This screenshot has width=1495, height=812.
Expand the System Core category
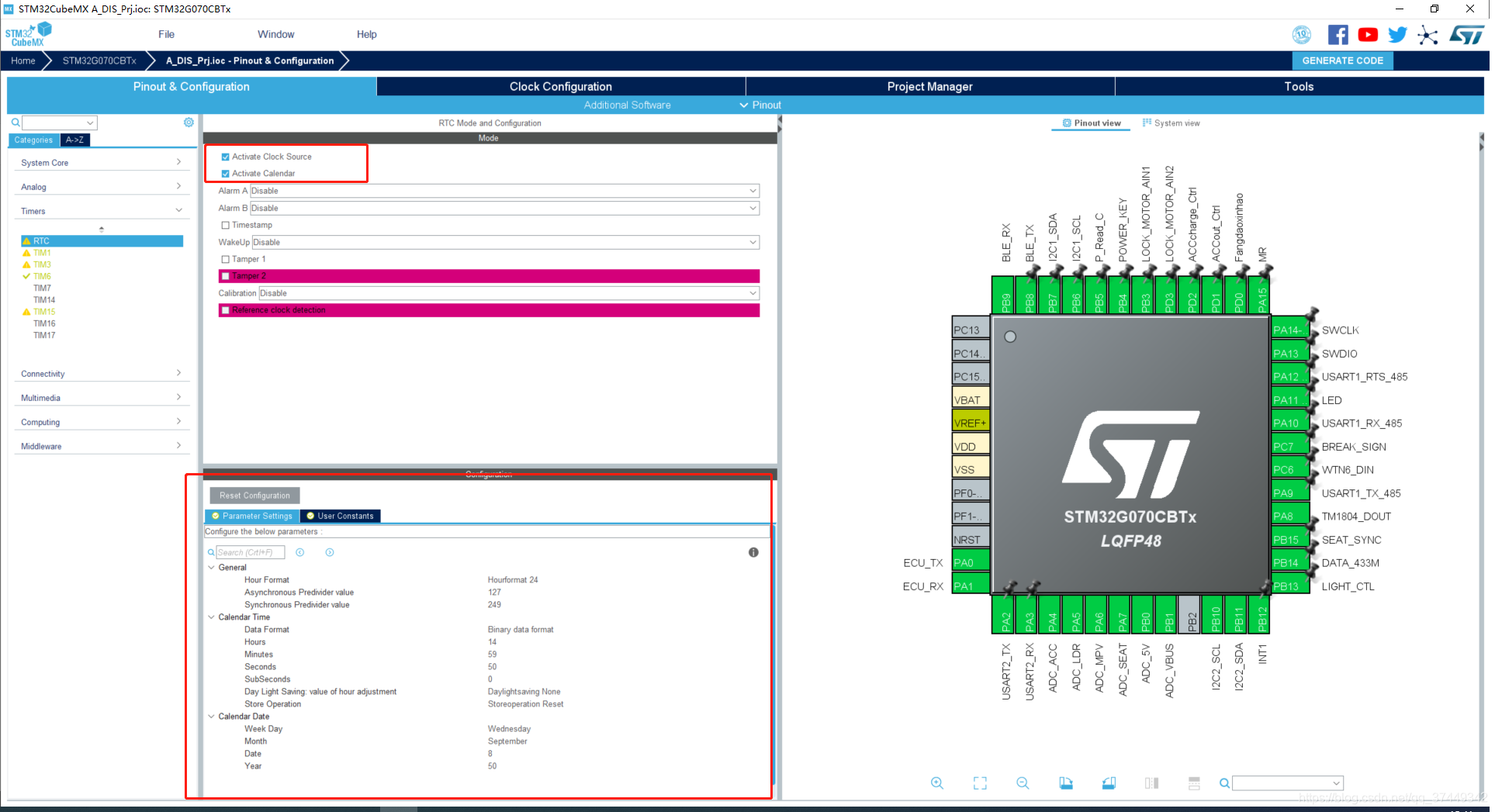101,163
